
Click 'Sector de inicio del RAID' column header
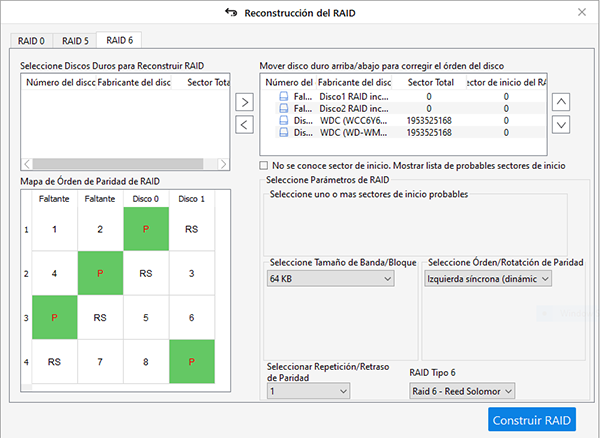(506, 83)
